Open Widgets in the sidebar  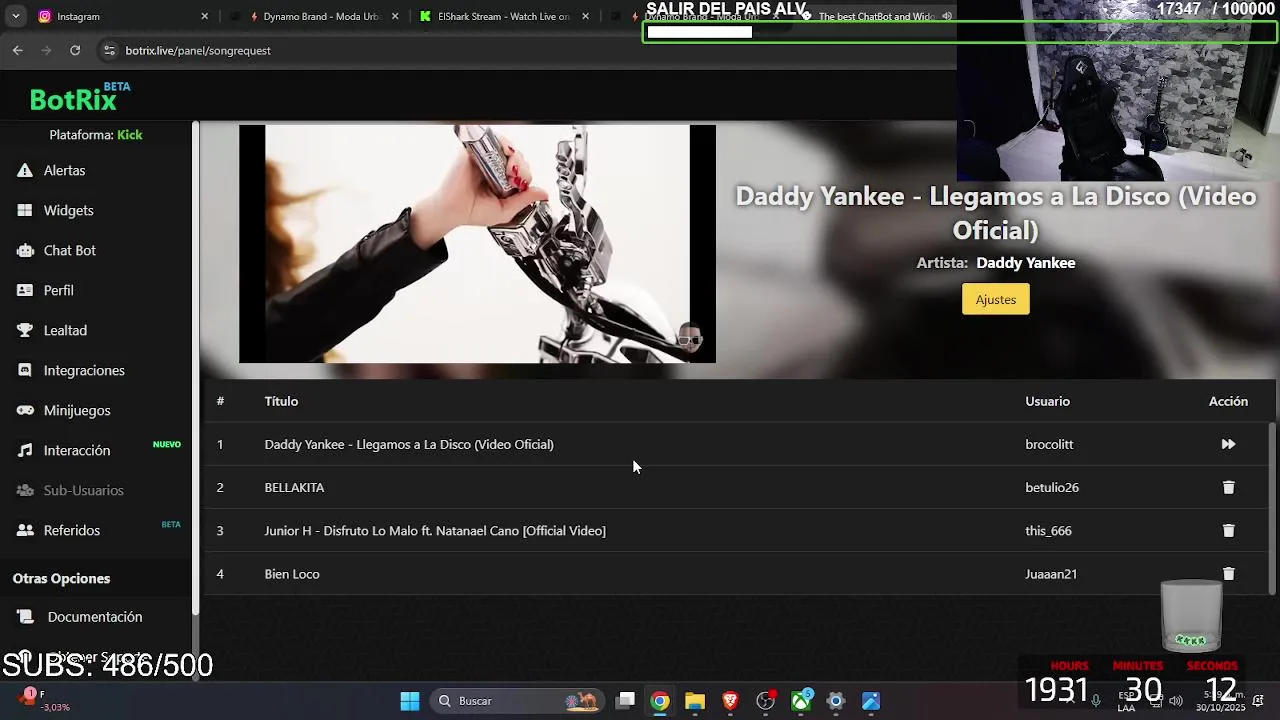click(68, 211)
